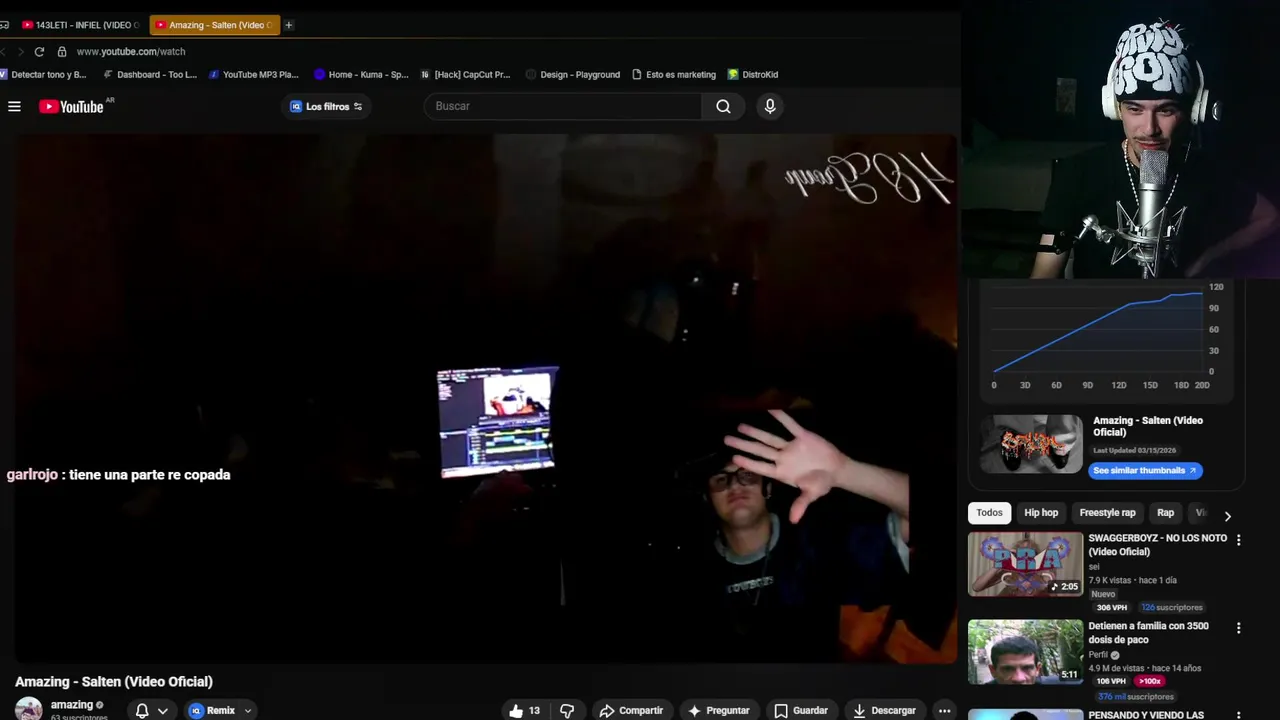1280x720 pixels.
Task: Open options for Detienen a familia video
Action: click(x=1238, y=628)
